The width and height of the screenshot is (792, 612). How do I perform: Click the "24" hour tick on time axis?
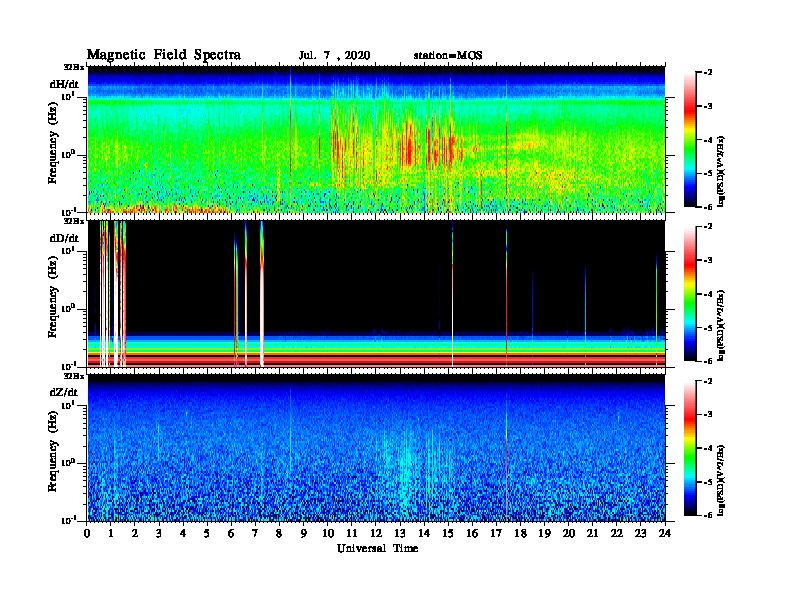(665, 533)
